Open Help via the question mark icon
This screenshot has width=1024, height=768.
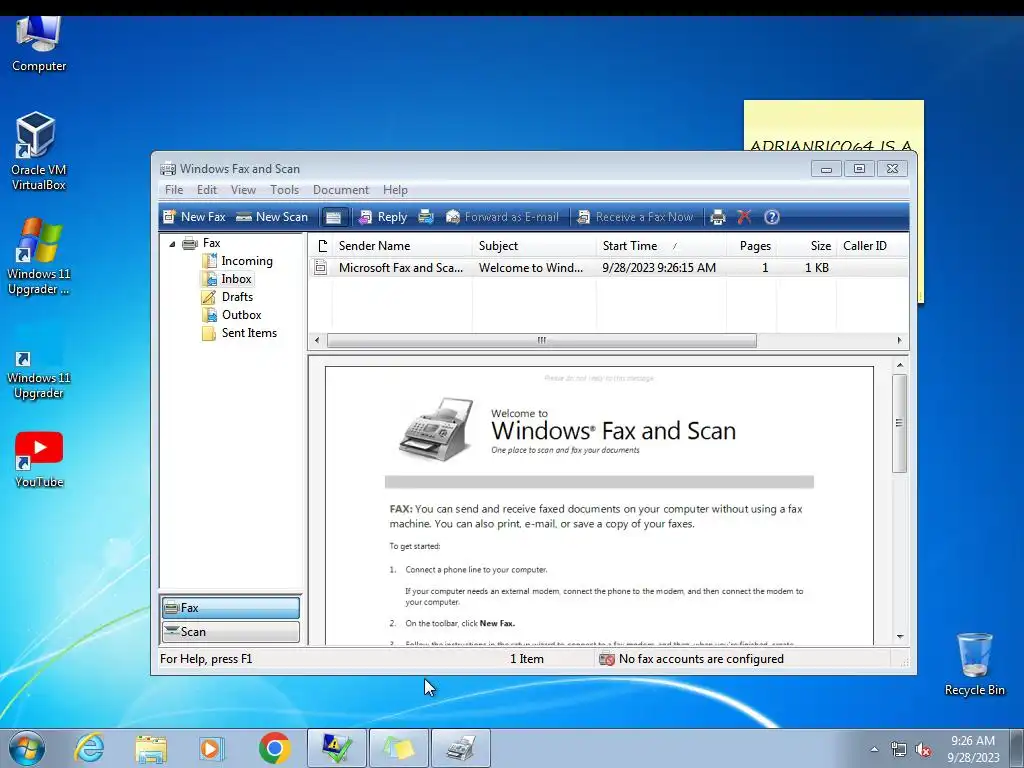(771, 217)
